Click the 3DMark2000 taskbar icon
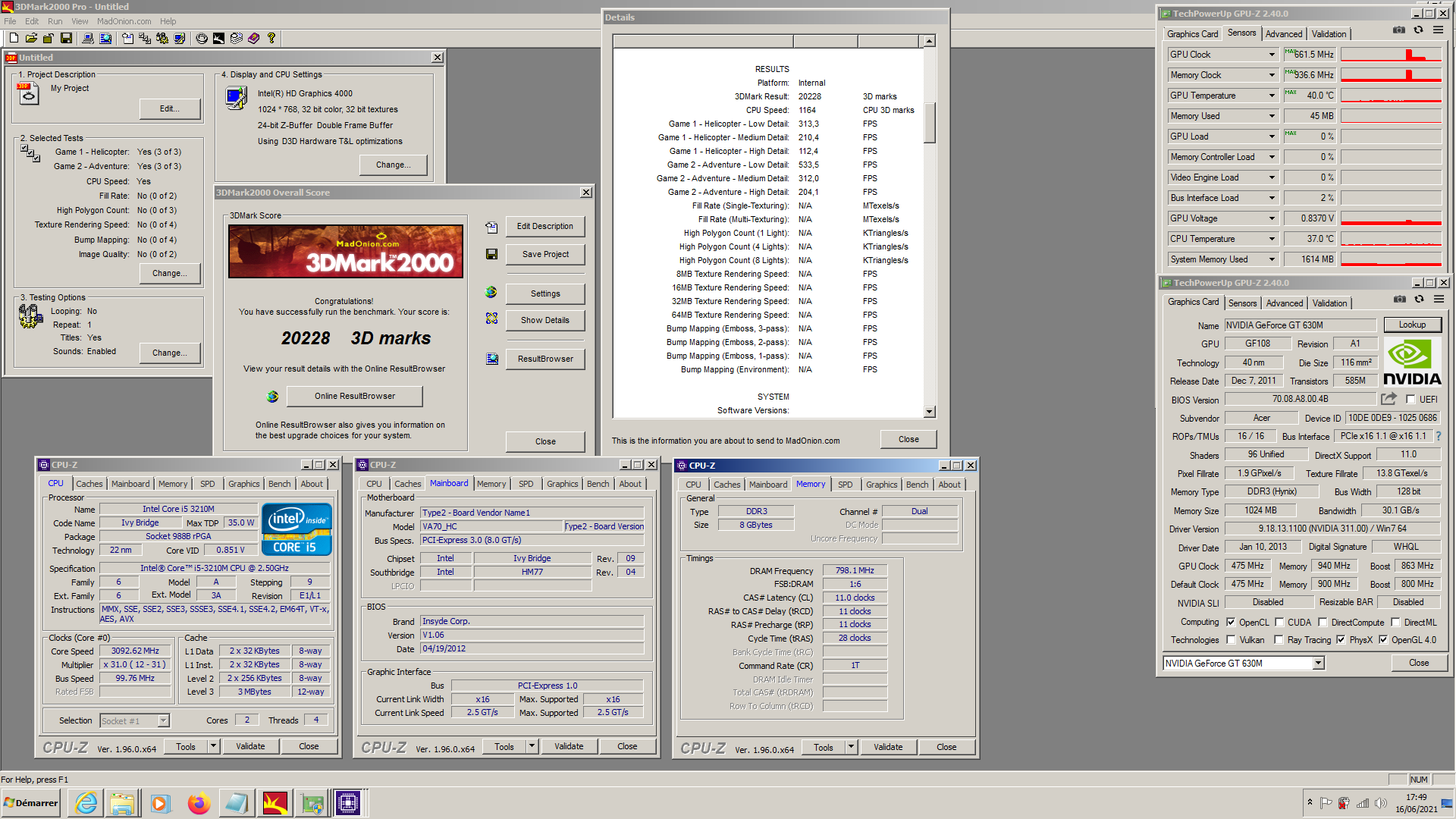 tap(274, 803)
